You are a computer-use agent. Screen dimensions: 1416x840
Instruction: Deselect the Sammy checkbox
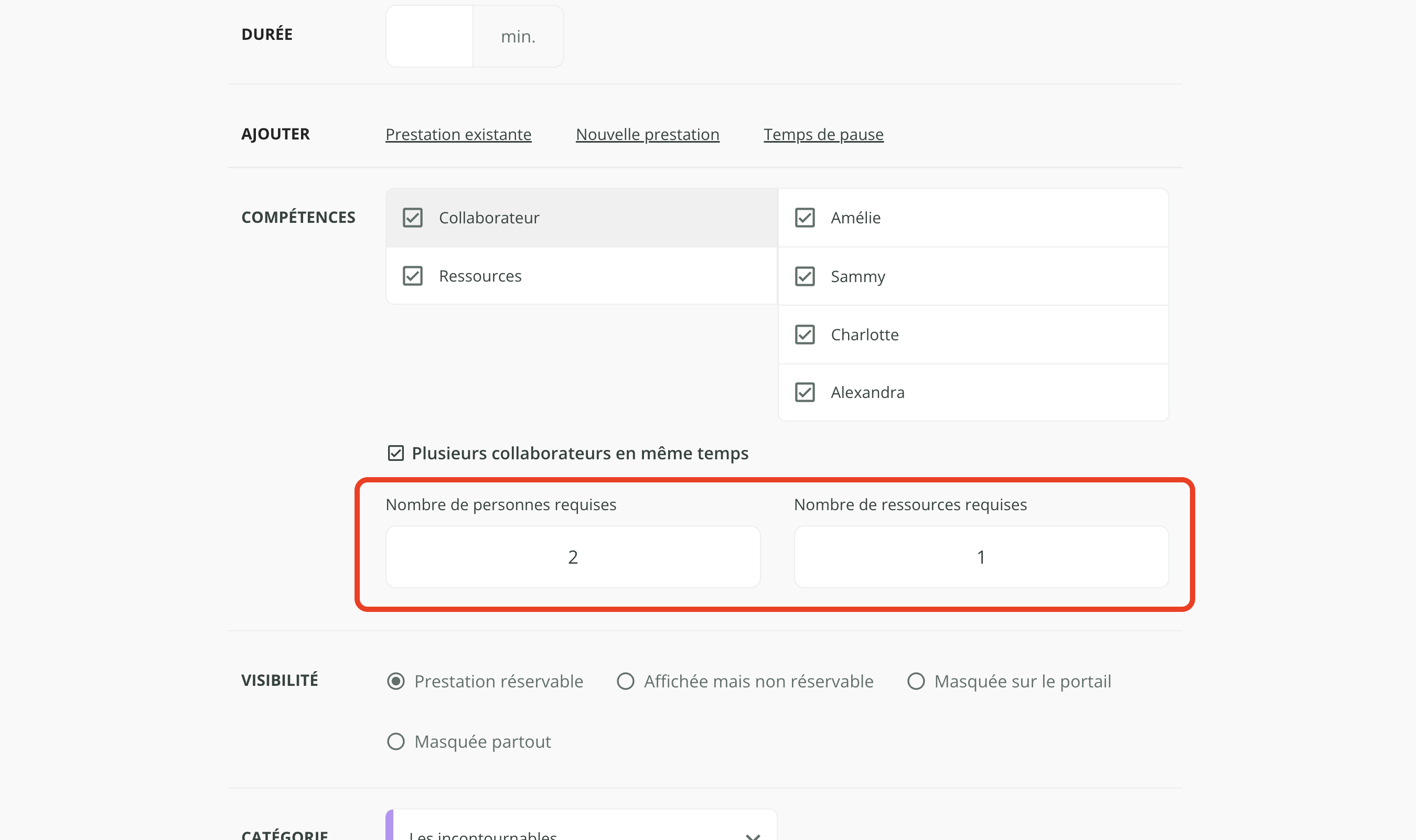coord(804,276)
